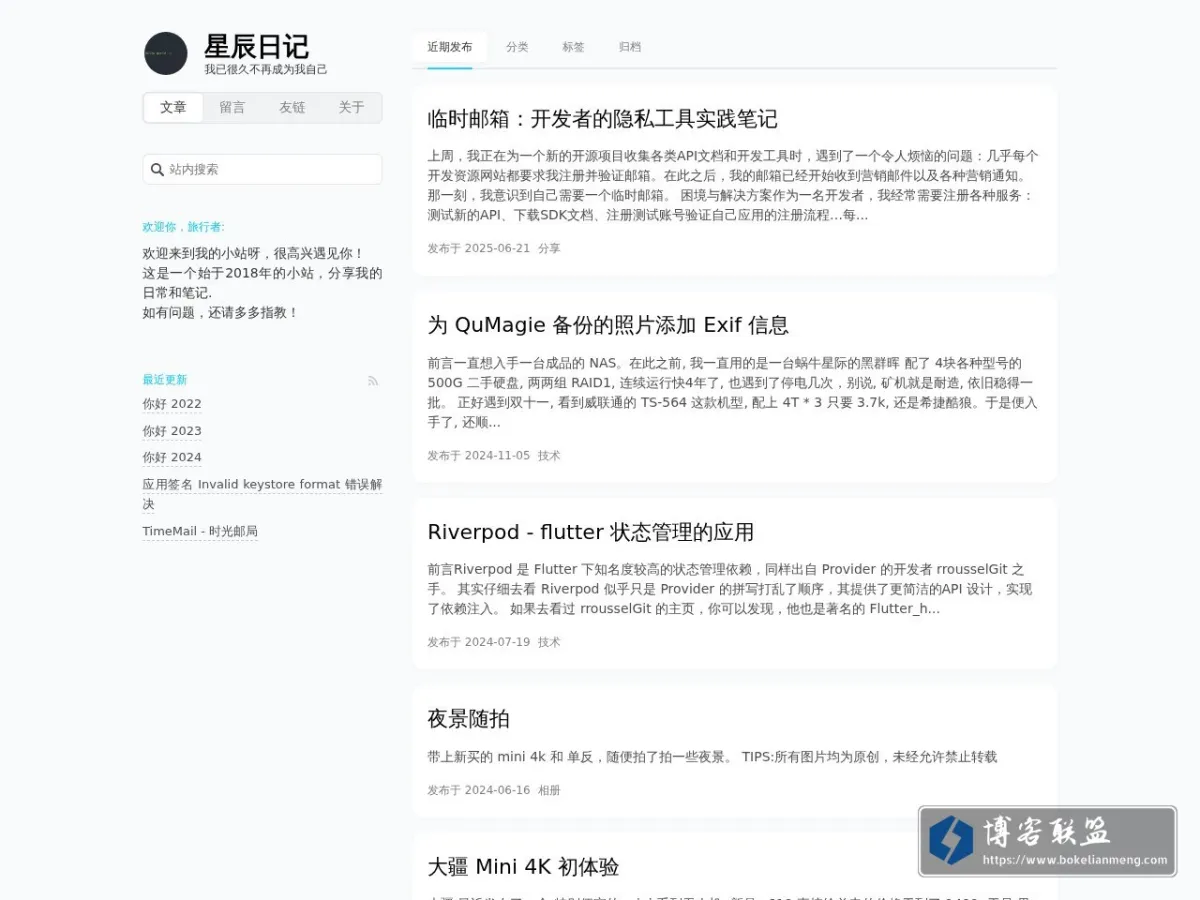This screenshot has height=900, width=1200.
Task: Switch to the 归档 tab
Action: (x=630, y=47)
